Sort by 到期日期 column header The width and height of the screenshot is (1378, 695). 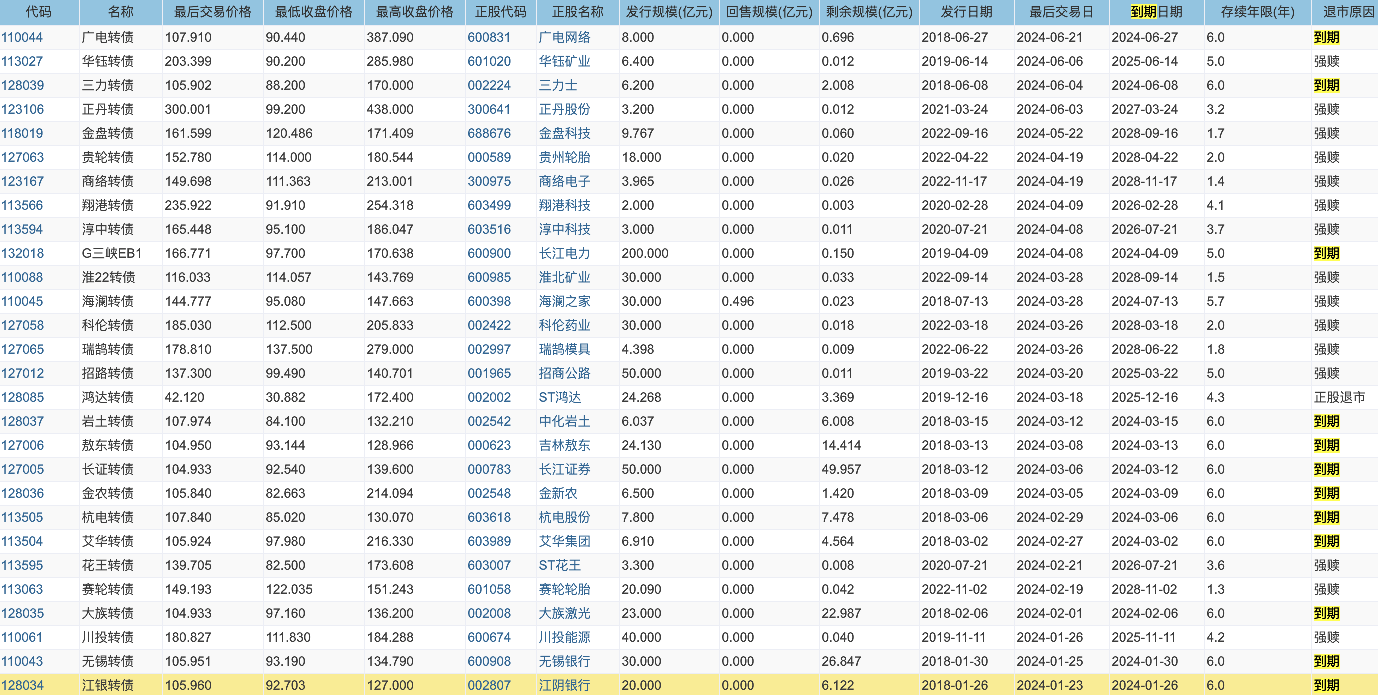coord(1156,12)
